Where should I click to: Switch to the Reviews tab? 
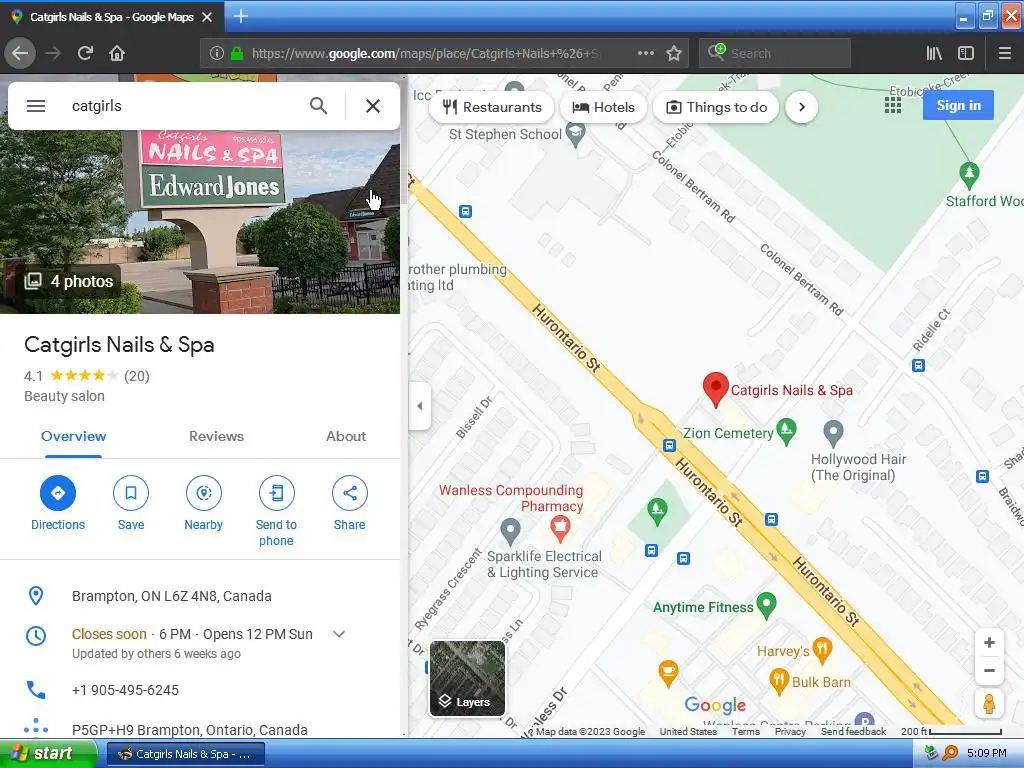pyautogui.click(x=216, y=436)
